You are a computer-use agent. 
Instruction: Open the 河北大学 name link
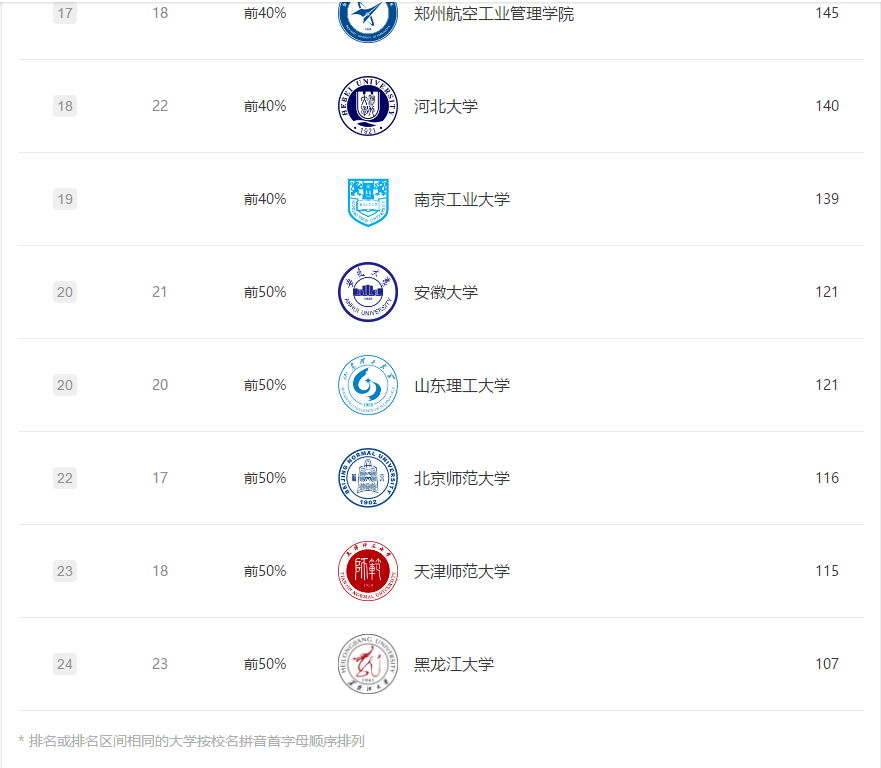446,106
